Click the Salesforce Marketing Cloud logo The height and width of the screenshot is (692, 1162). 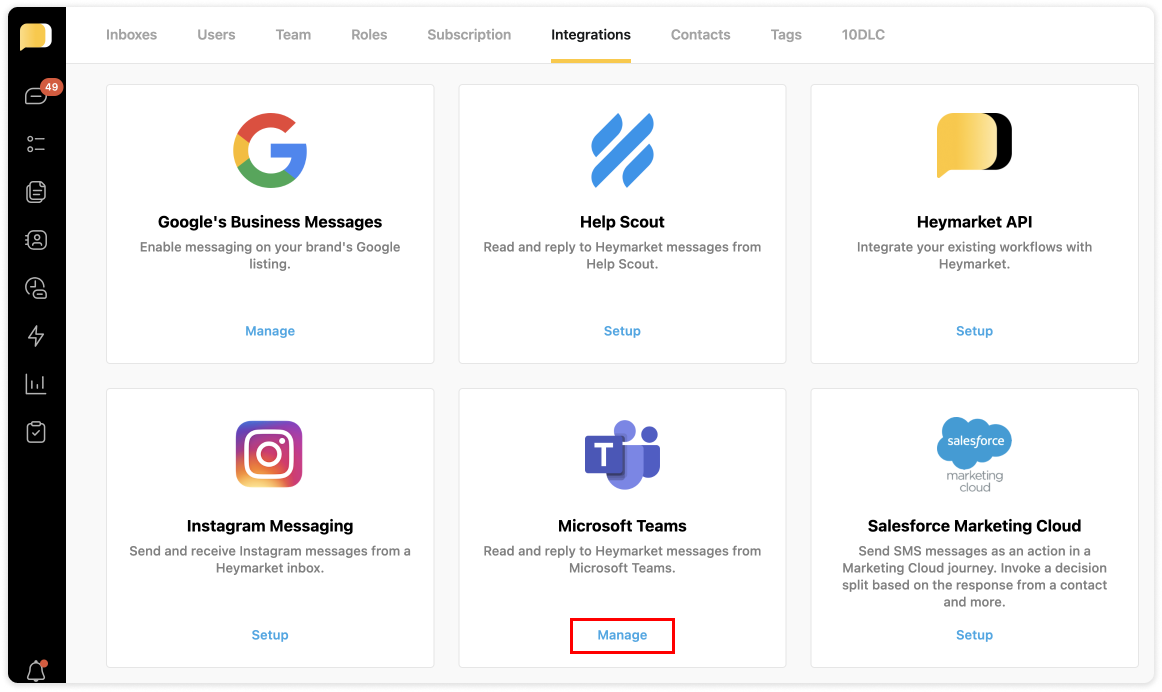click(x=975, y=454)
